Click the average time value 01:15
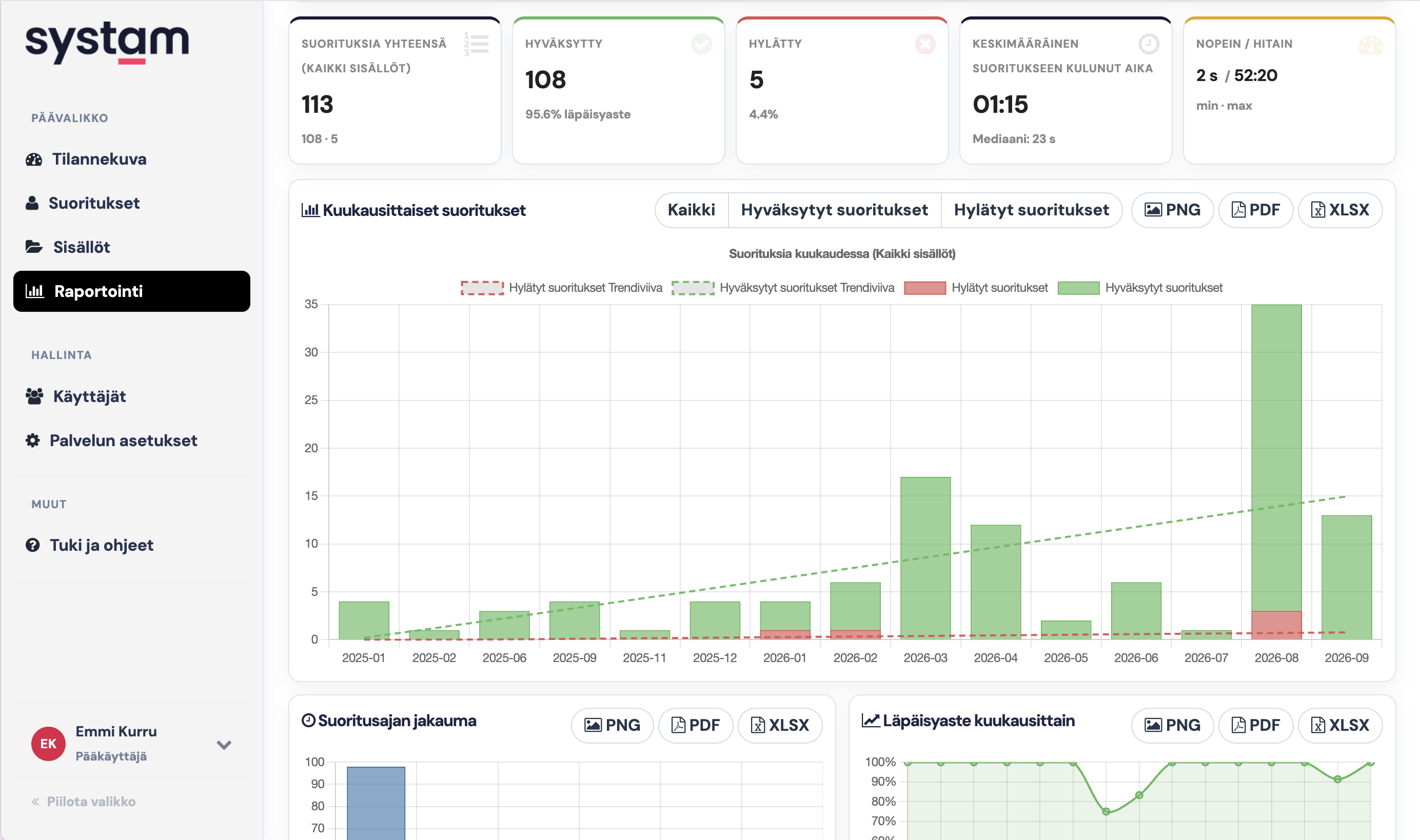Screen dimensions: 1420x840 pos(1000,104)
